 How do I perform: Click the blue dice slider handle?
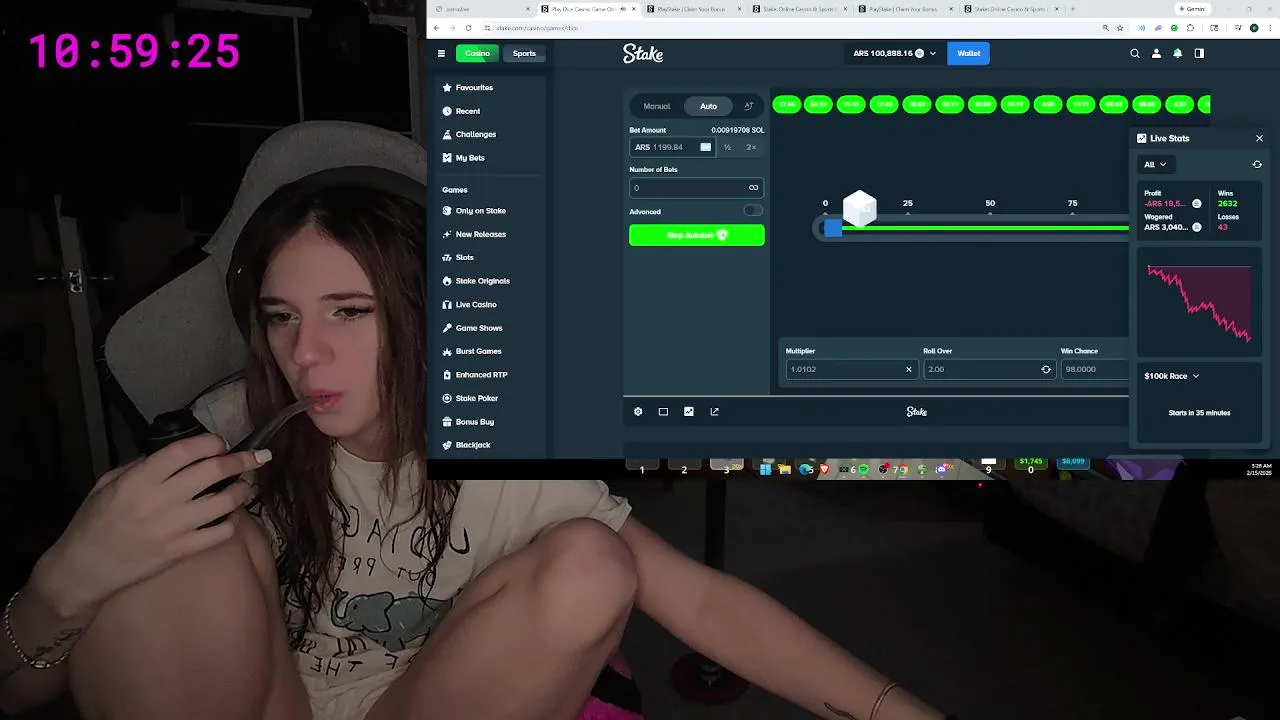coord(832,228)
